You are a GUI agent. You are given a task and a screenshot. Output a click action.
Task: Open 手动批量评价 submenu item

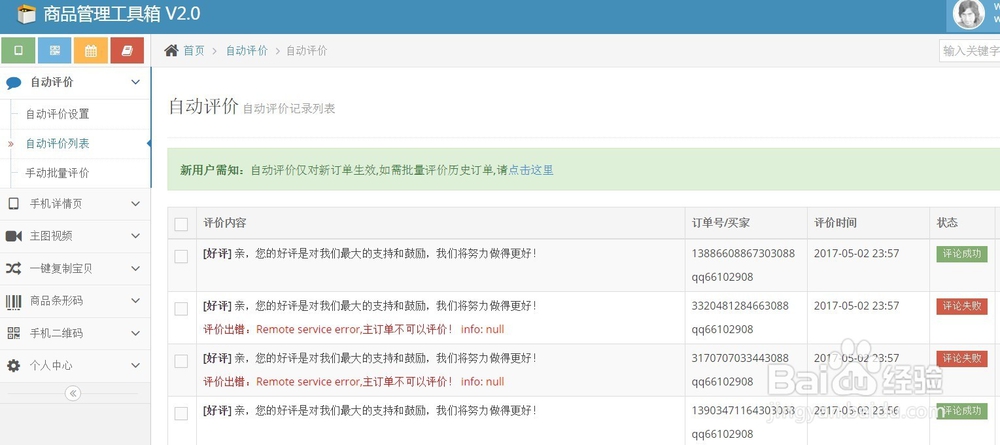pos(57,173)
